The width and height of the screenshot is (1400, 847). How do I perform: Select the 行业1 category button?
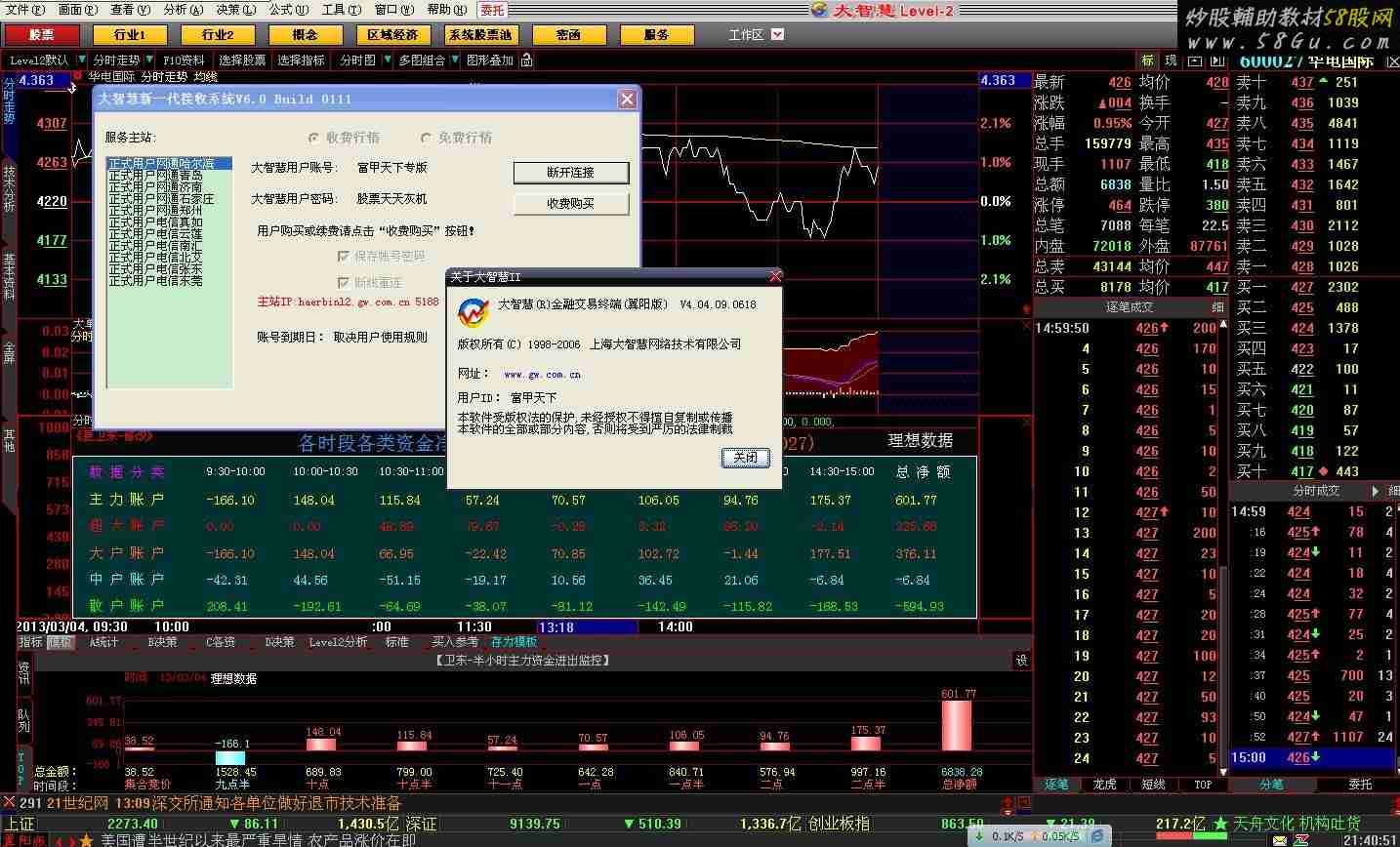tap(130, 34)
